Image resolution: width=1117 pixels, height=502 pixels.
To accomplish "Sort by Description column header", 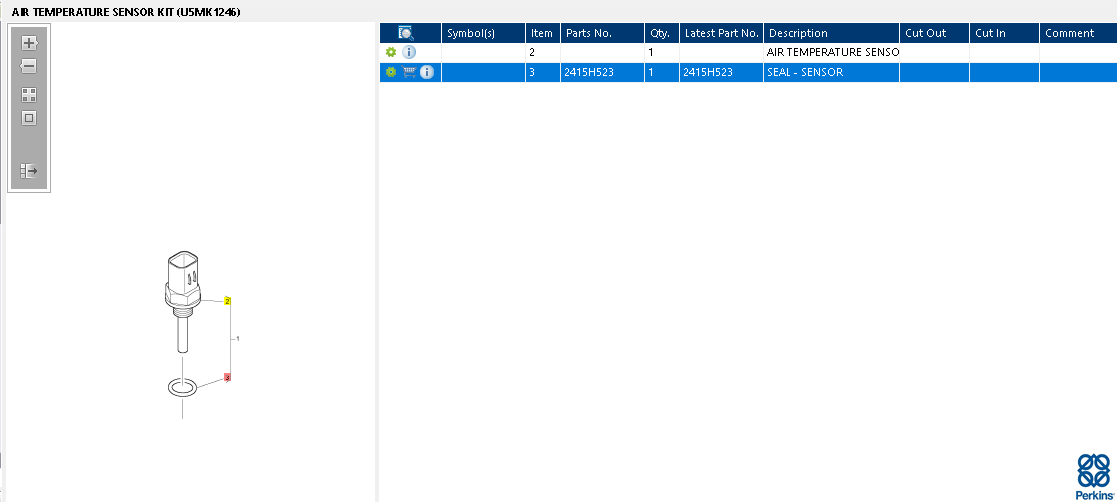I will (831, 33).
